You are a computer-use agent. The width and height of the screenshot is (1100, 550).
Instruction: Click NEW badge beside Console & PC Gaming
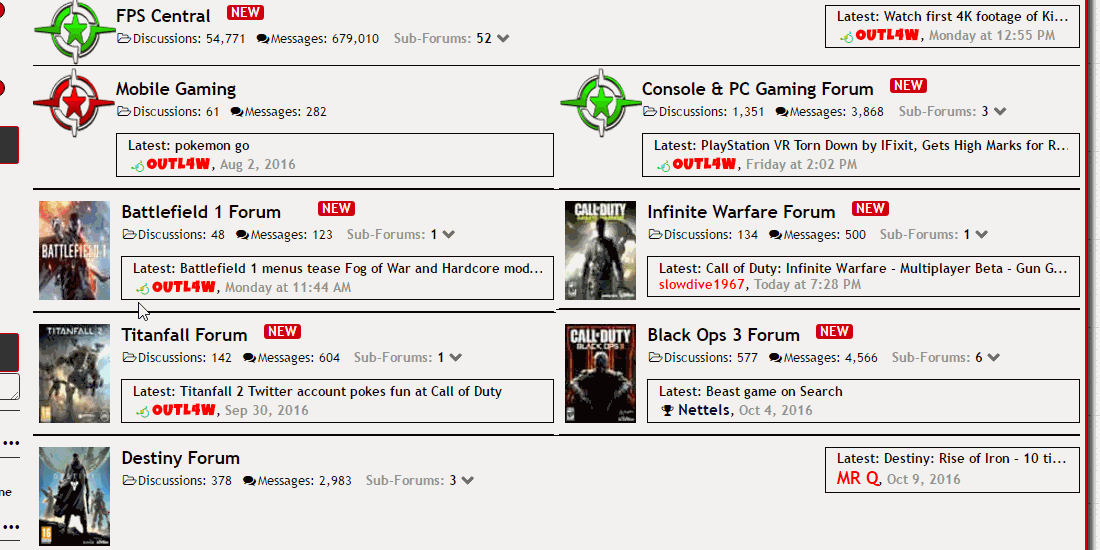908,86
